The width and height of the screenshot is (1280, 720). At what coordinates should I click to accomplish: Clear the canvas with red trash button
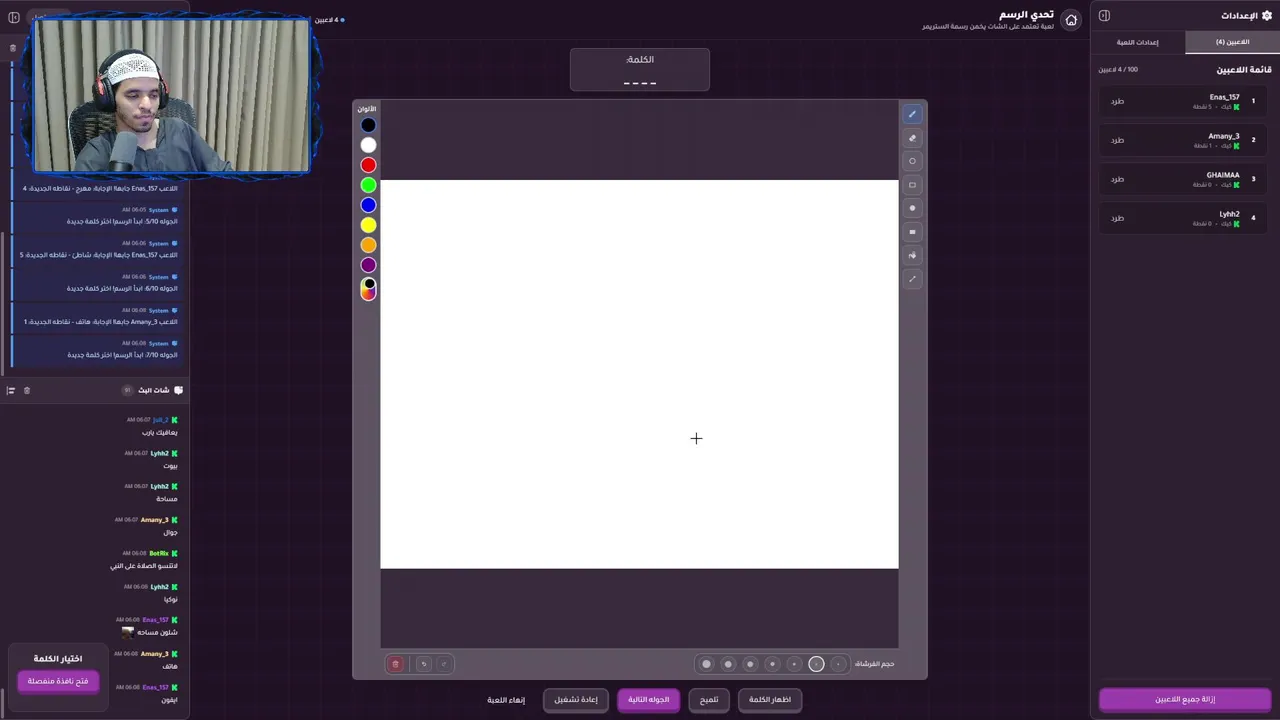tap(395, 664)
